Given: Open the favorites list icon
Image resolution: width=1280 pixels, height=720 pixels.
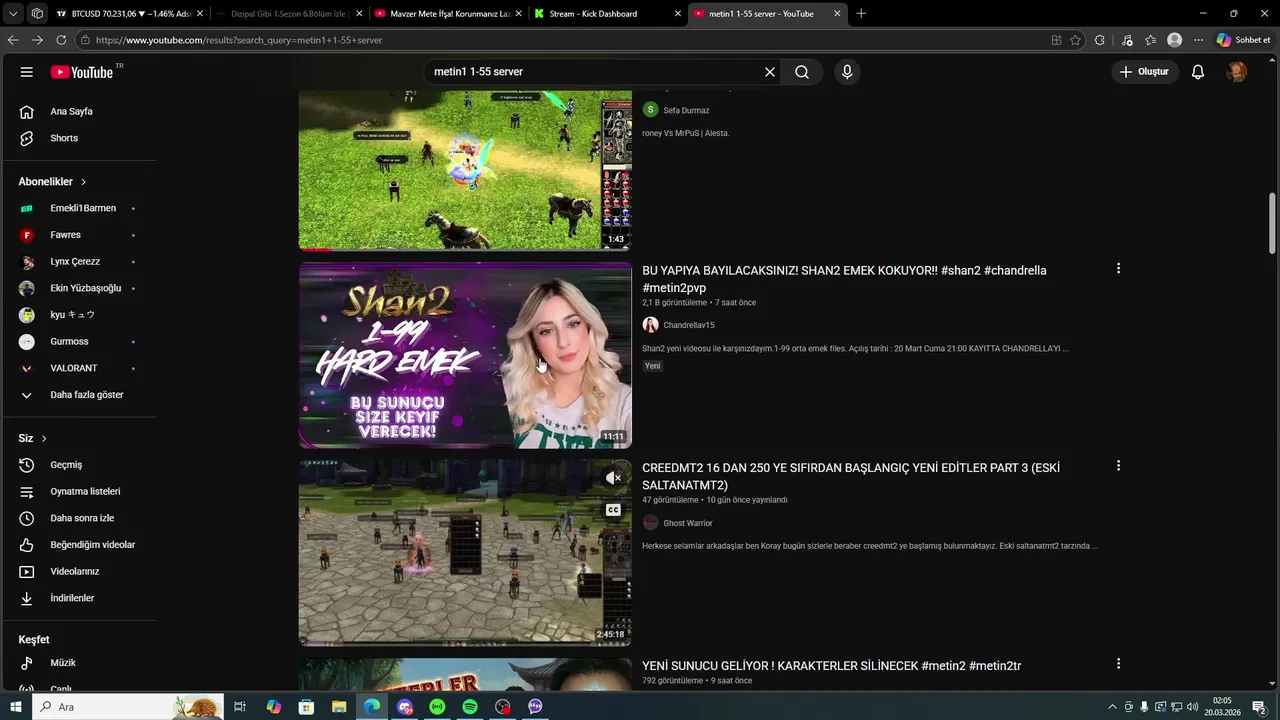Looking at the screenshot, I should [1151, 40].
